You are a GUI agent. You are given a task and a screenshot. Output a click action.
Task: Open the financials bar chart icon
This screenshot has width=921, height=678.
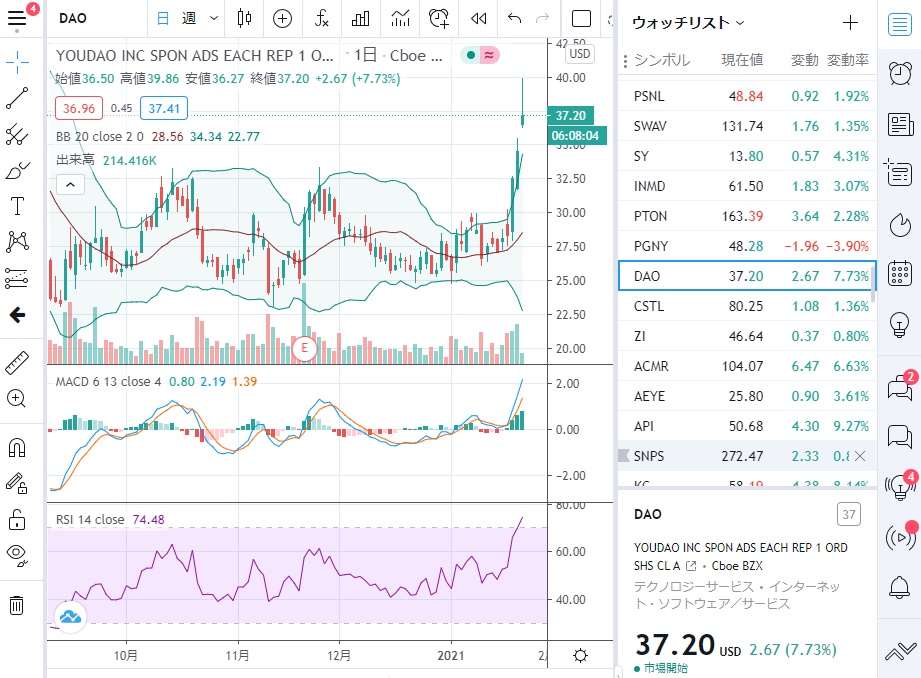click(x=361, y=18)
